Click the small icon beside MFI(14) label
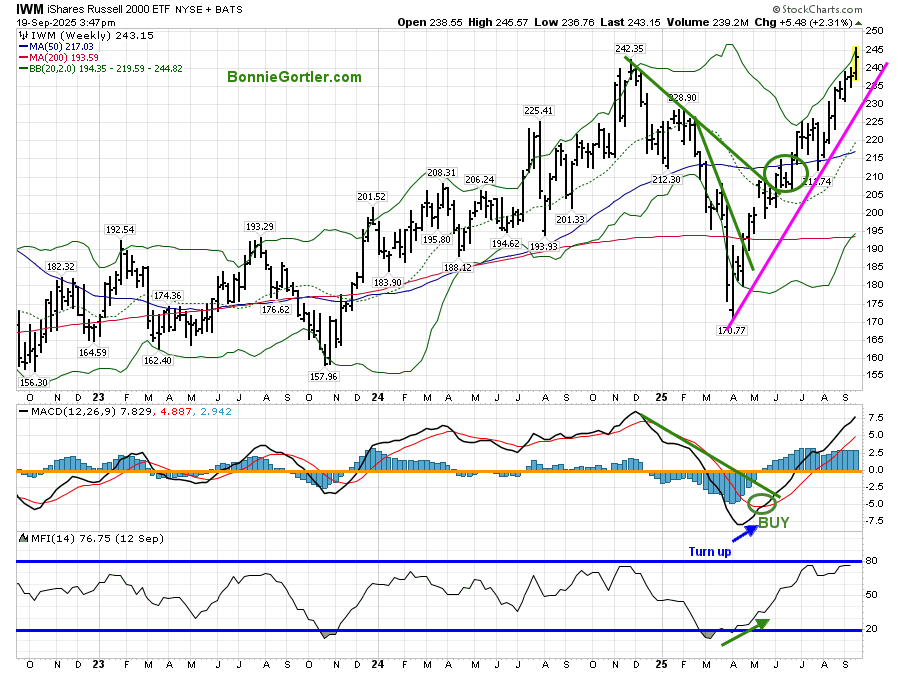The height and width of the screenshot is (673, 900). point(23,539)
